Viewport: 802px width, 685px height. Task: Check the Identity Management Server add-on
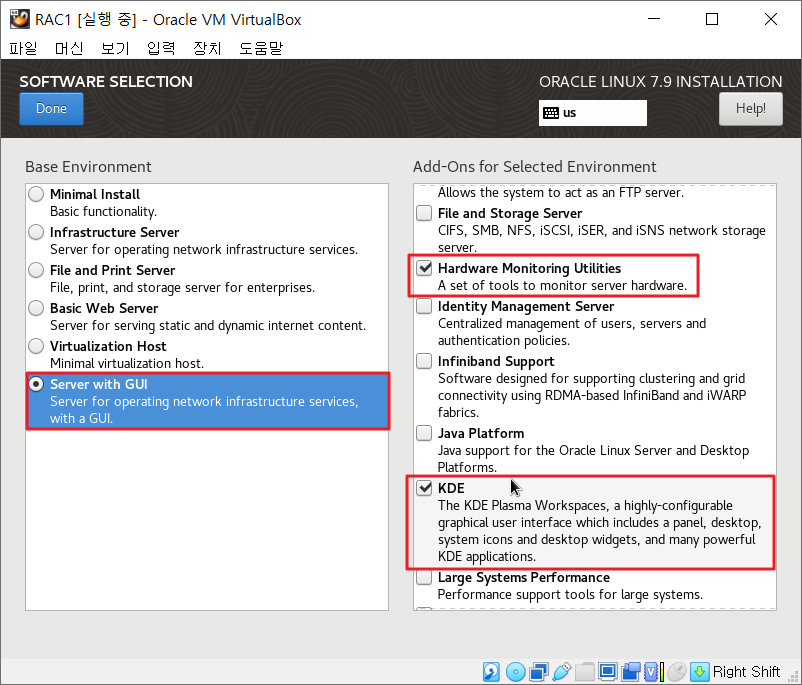click(424, 306)
